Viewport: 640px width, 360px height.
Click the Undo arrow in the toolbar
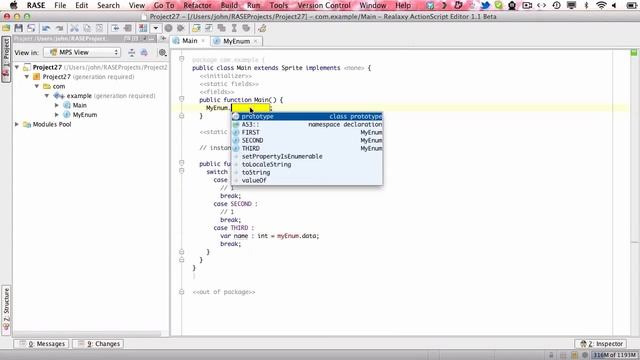[46, 28]
